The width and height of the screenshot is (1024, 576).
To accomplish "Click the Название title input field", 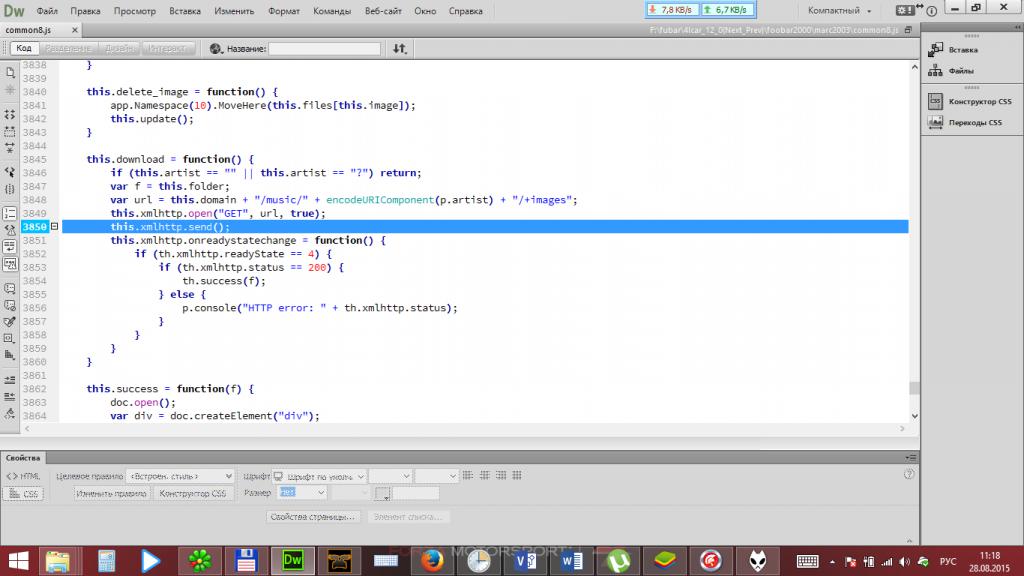I will click(x=324, y=48).
